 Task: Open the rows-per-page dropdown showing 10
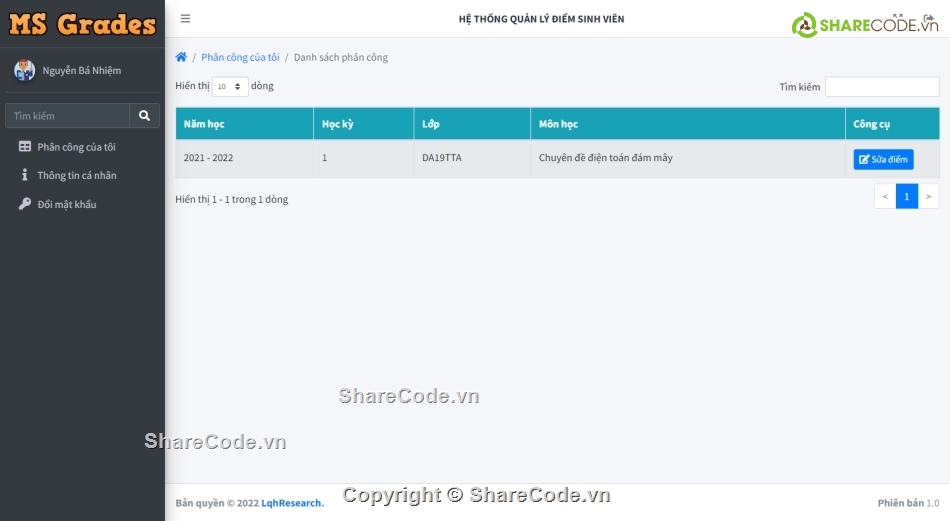pyautogui.click(x=230, y=87)
